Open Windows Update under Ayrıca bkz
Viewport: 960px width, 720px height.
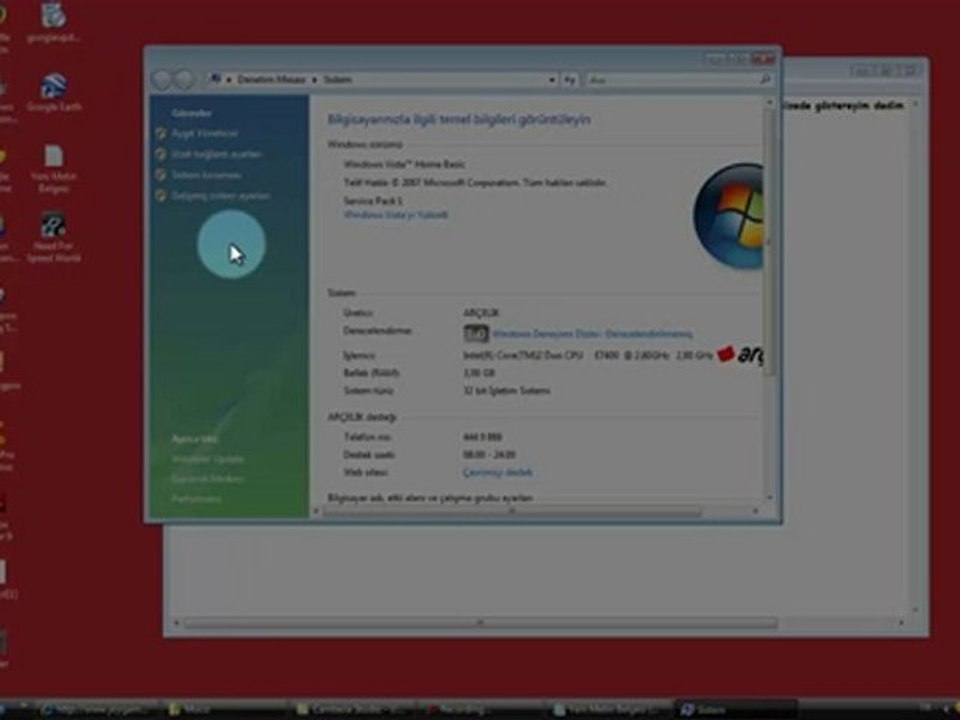coord(208,459)
